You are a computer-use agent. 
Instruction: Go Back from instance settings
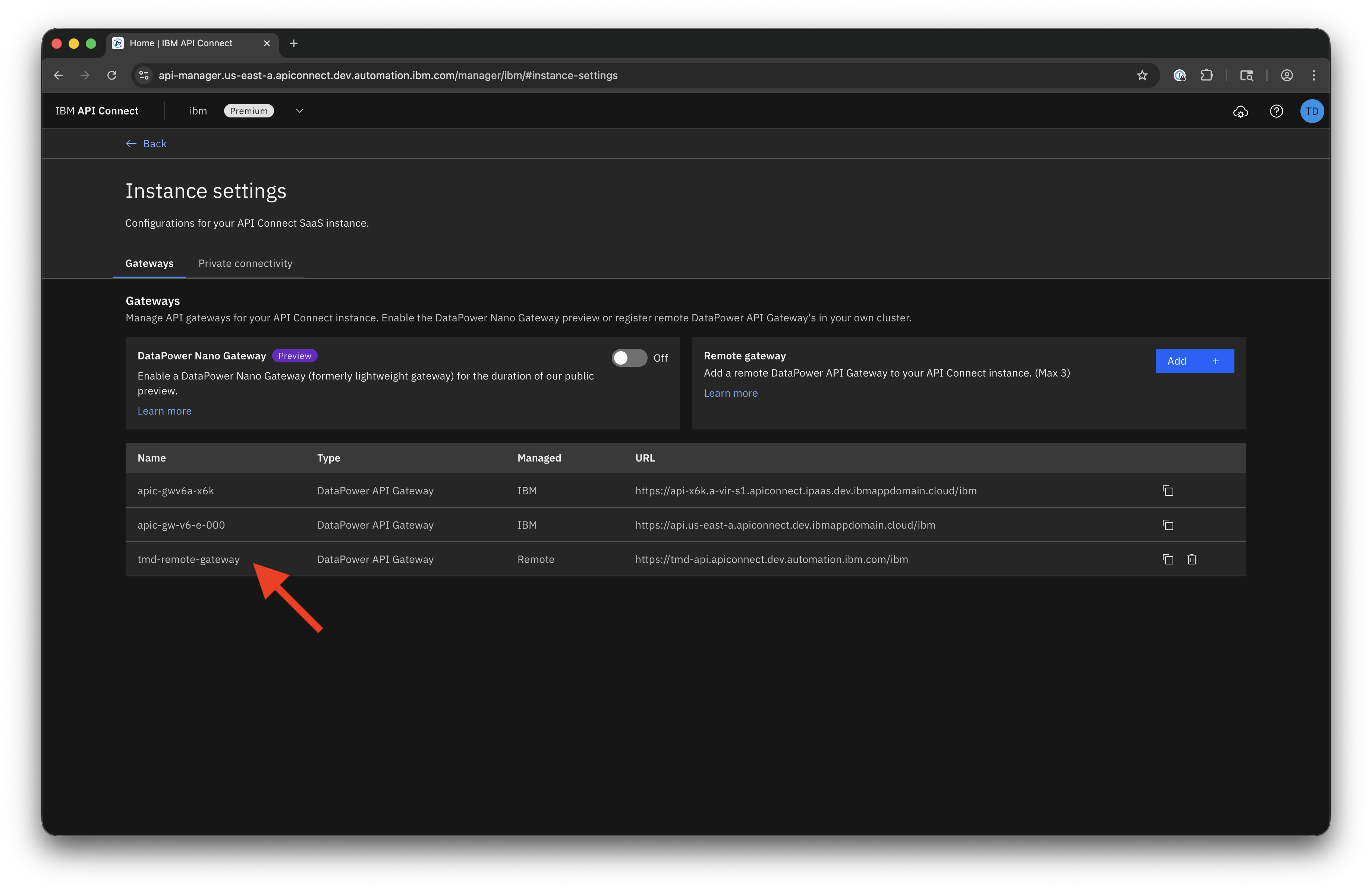coord(147,144)
